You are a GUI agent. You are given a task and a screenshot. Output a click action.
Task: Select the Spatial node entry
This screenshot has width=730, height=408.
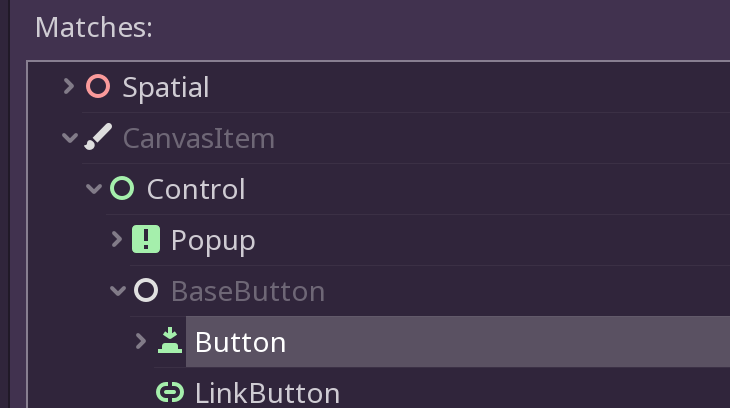point(166,87)
